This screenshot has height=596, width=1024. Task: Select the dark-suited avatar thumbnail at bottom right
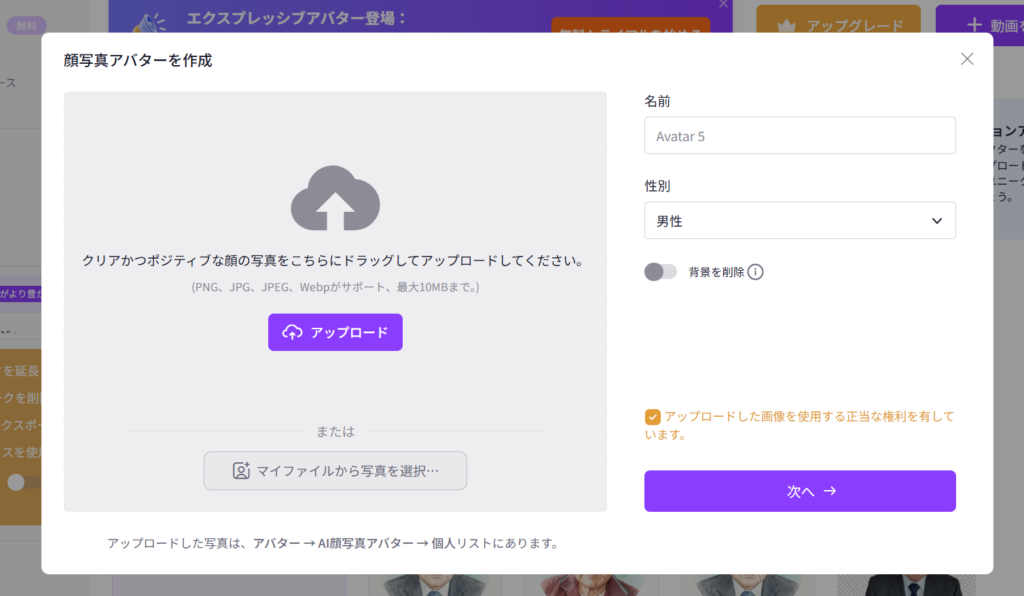[910, 584]
